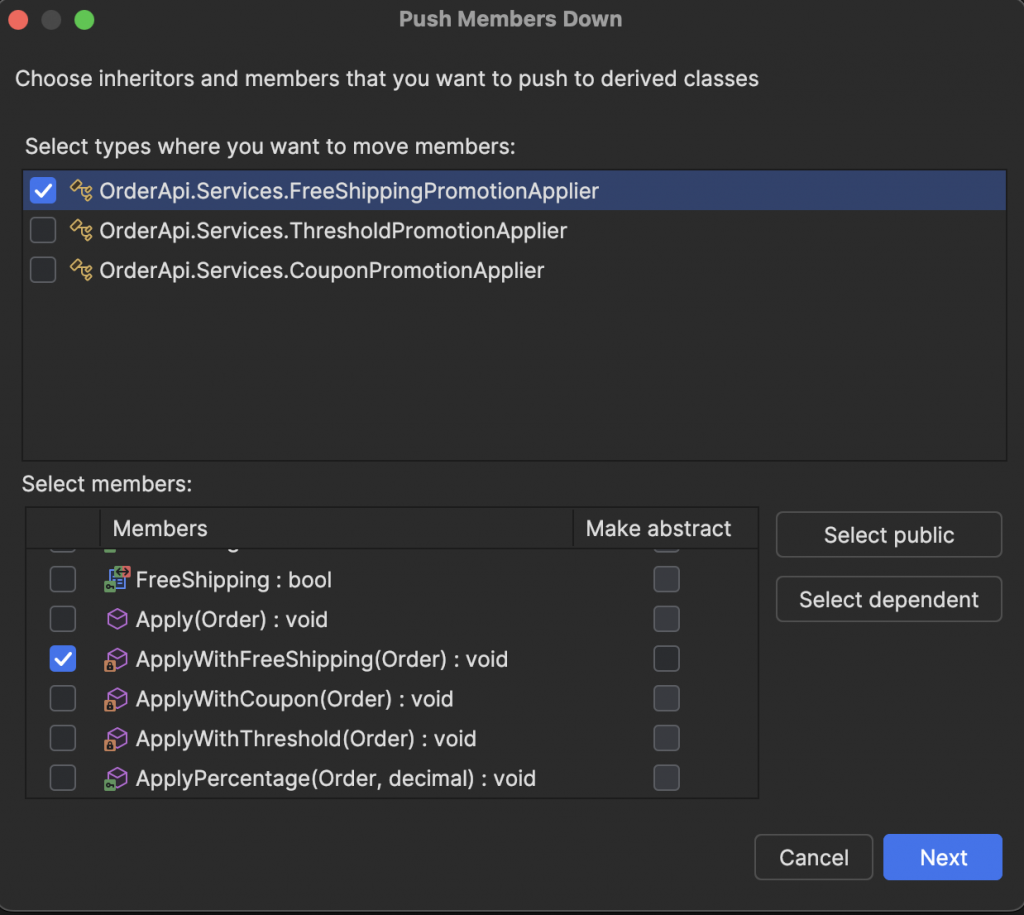Enable Make abstract for Apply(Order)

point(666,619)
